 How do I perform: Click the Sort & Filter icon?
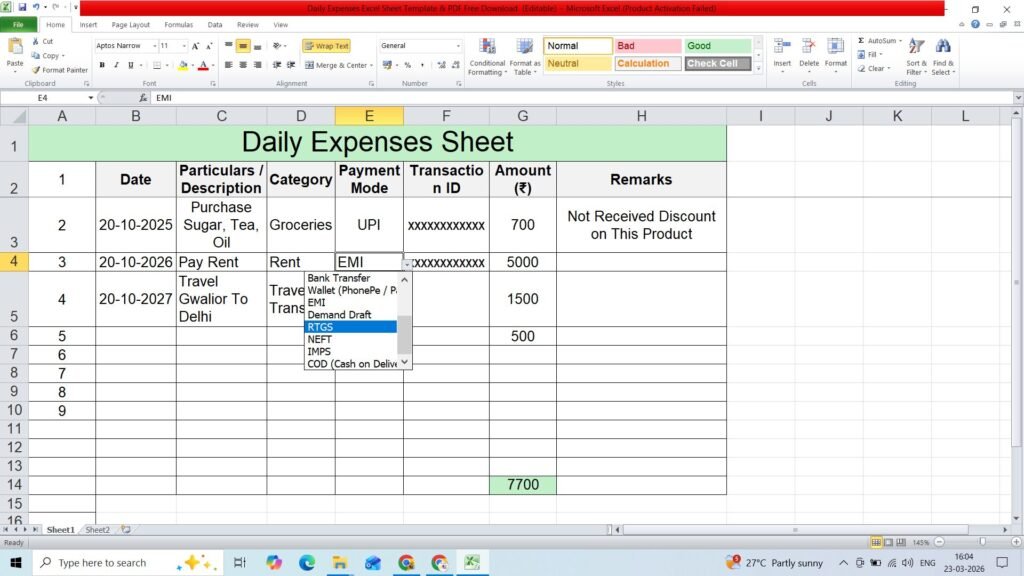[x=916, y=47]
